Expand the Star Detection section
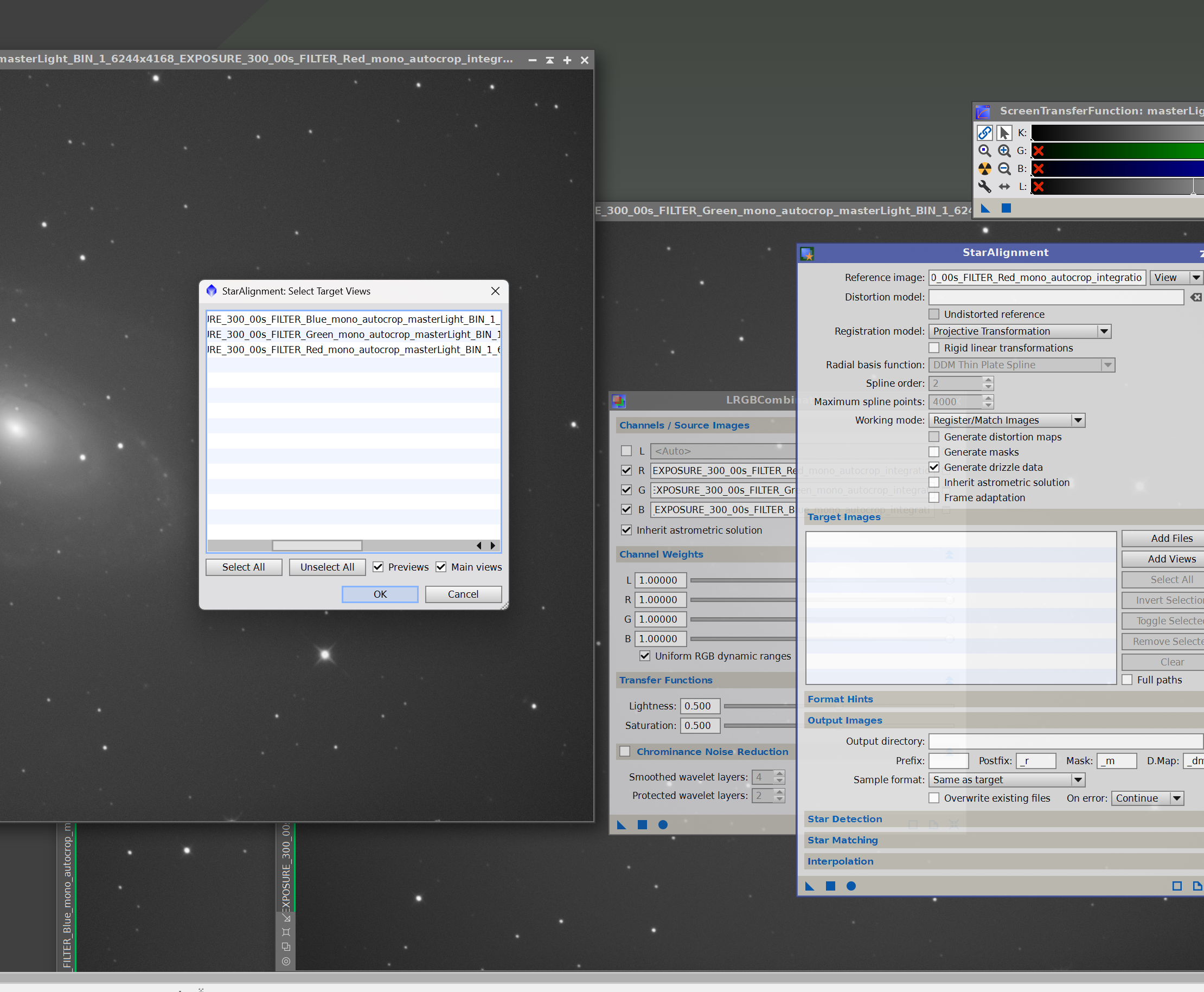 pyautogui.click(x=844, y=819)
